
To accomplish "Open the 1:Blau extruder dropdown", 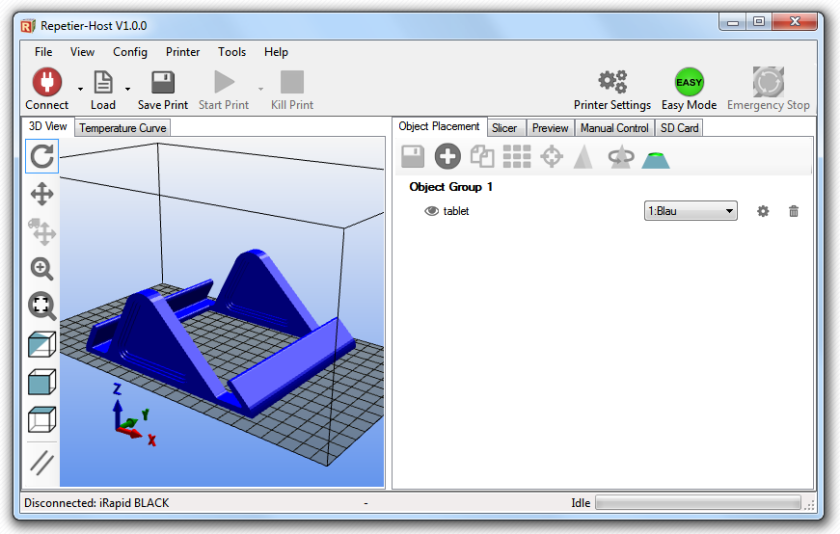I will [691, 211].
